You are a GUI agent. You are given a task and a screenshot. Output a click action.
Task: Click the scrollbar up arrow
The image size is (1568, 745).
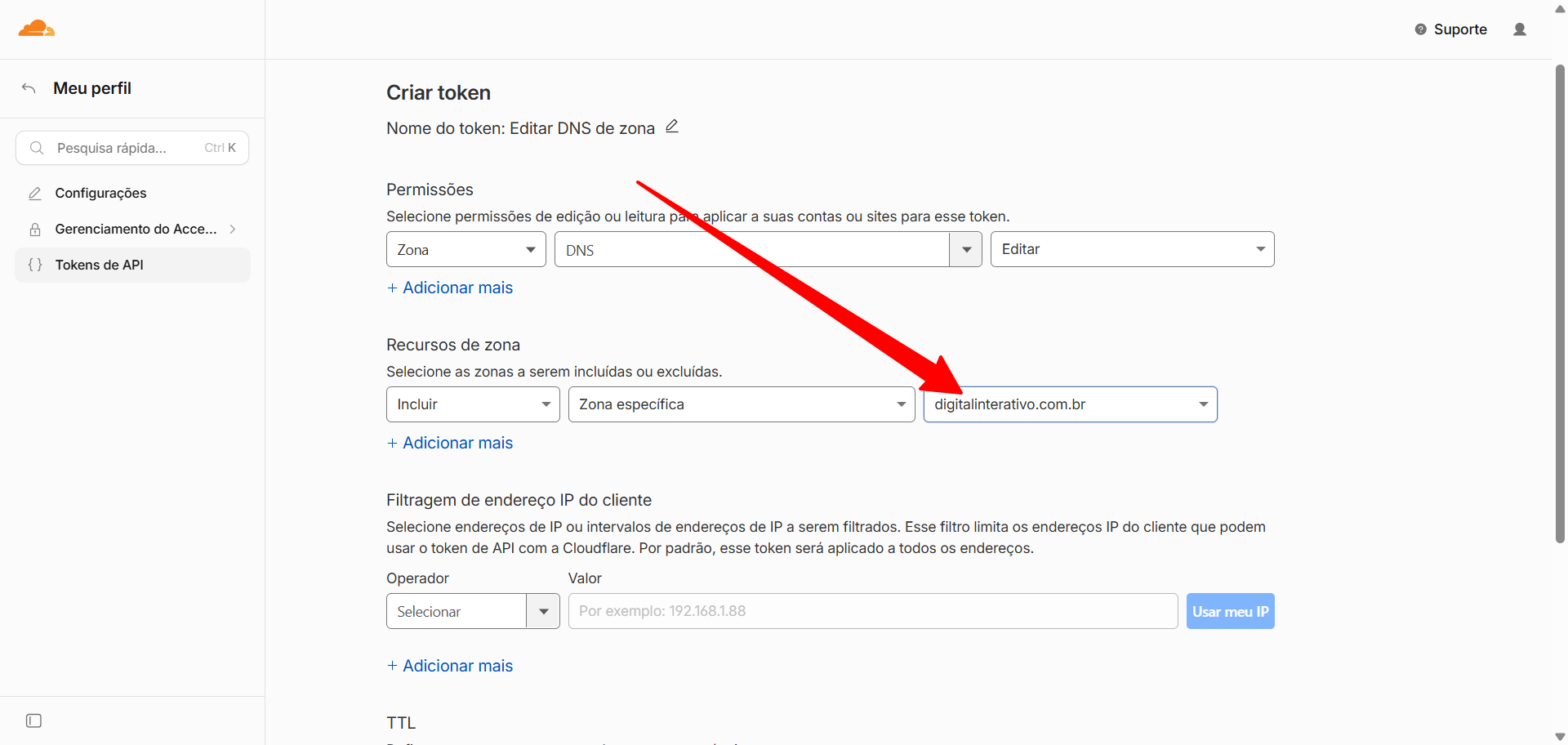[x=1560, y=8]
